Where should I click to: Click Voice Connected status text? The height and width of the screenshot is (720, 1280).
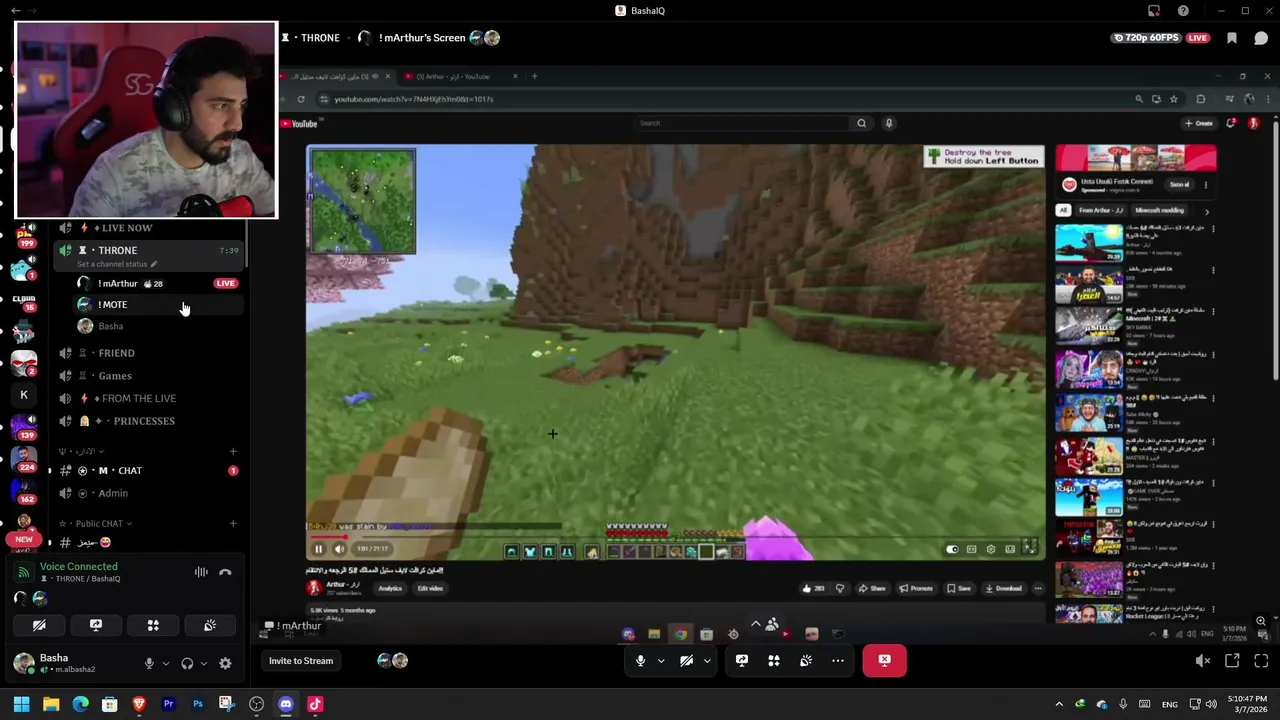click(x=79, y=566)
